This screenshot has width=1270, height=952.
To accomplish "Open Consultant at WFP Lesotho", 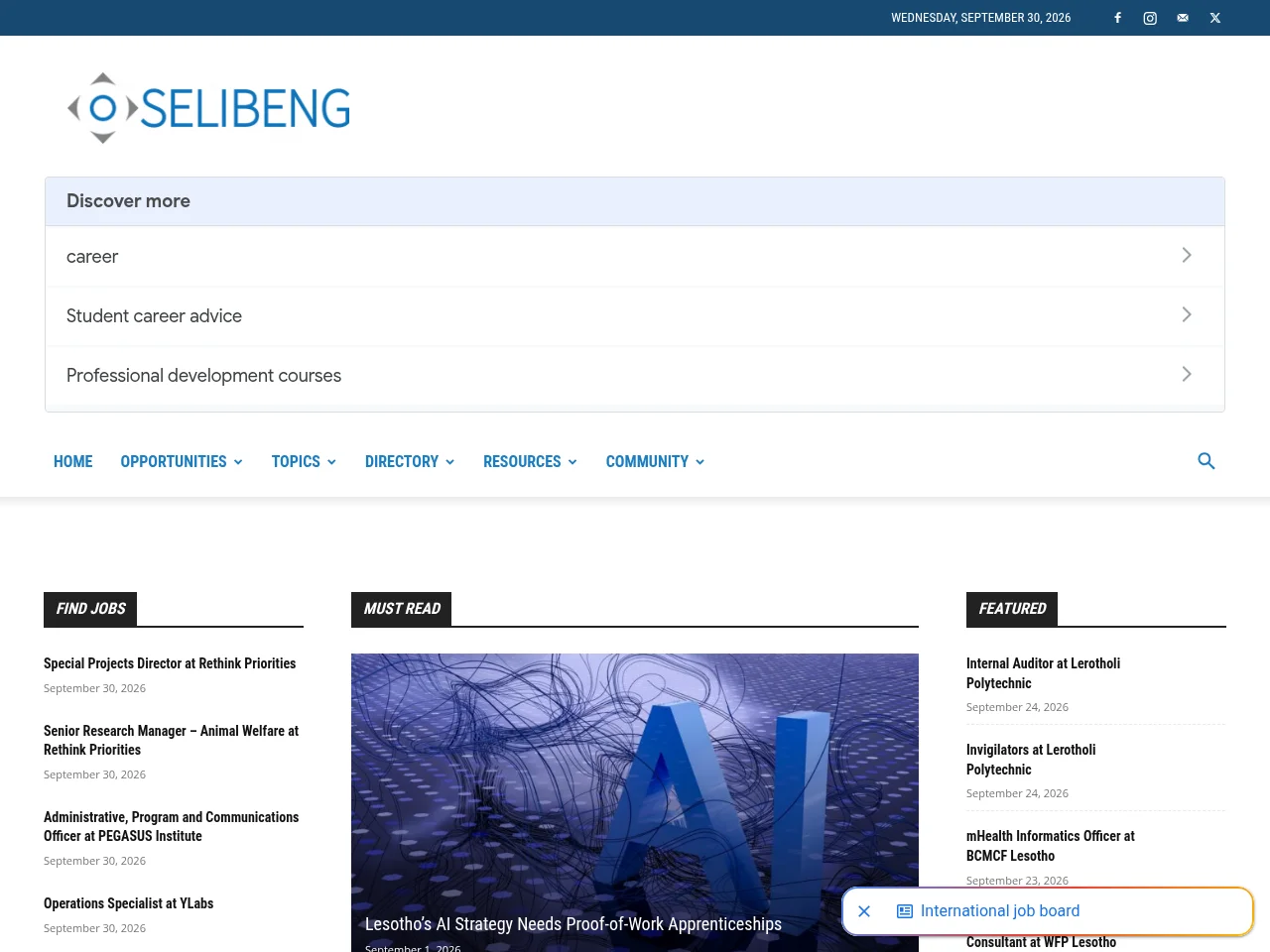I will click(x=1041, y=942).
